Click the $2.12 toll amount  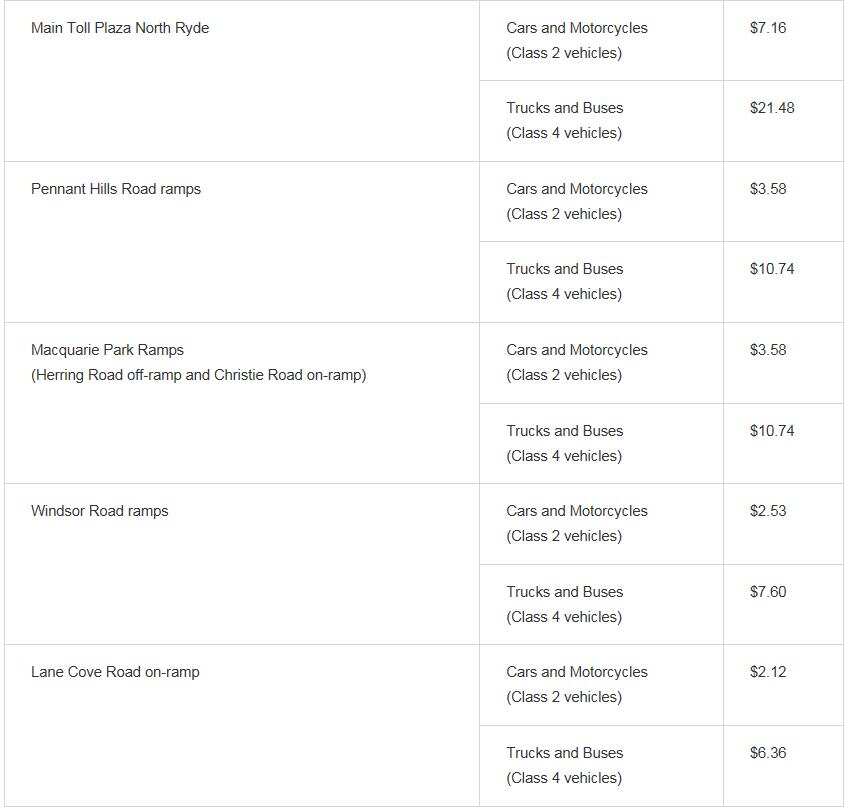[x=768, y=672]
